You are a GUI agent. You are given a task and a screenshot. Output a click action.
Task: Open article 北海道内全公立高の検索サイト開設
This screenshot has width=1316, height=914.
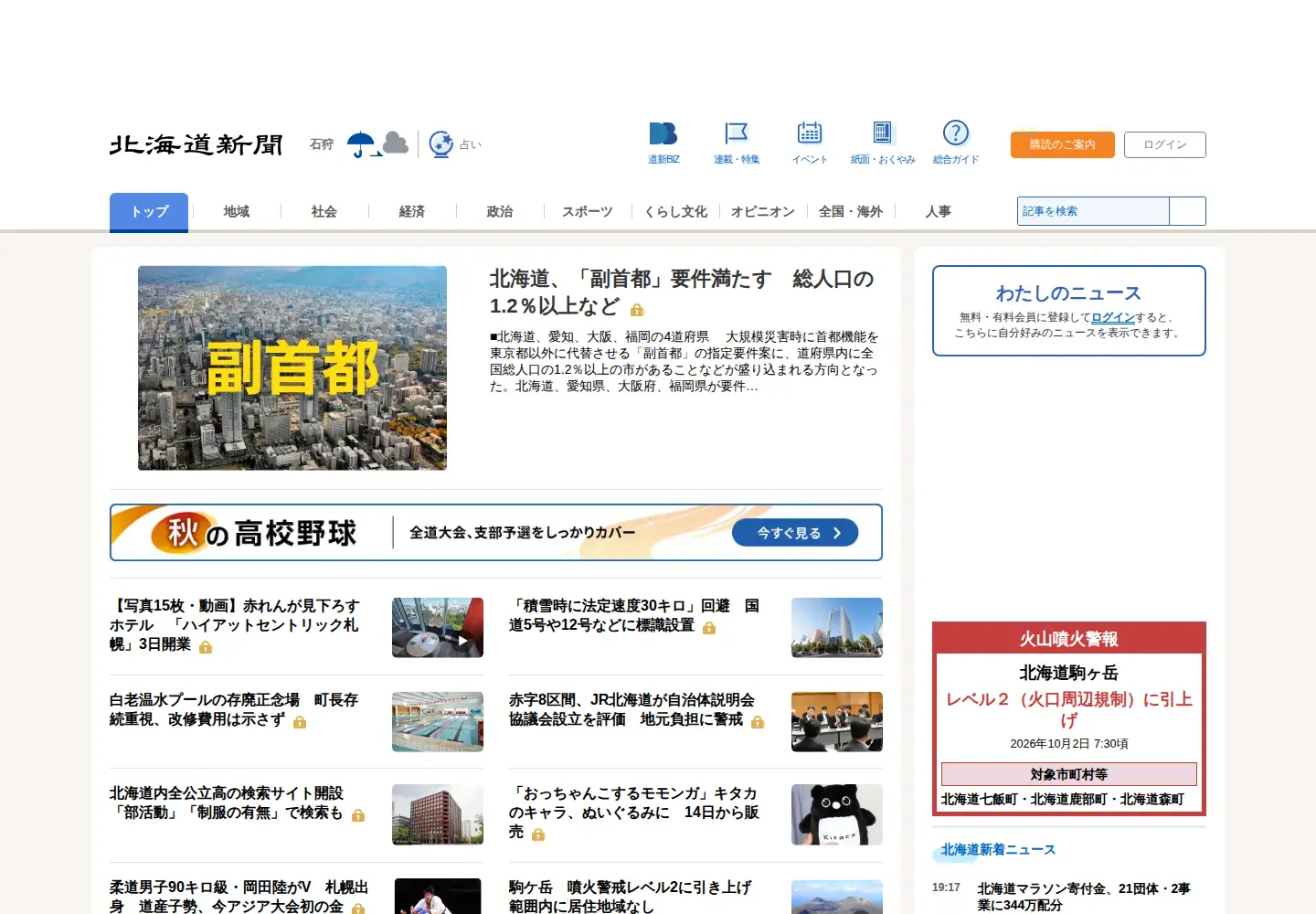pyautogui.click(x=227, y=803)
